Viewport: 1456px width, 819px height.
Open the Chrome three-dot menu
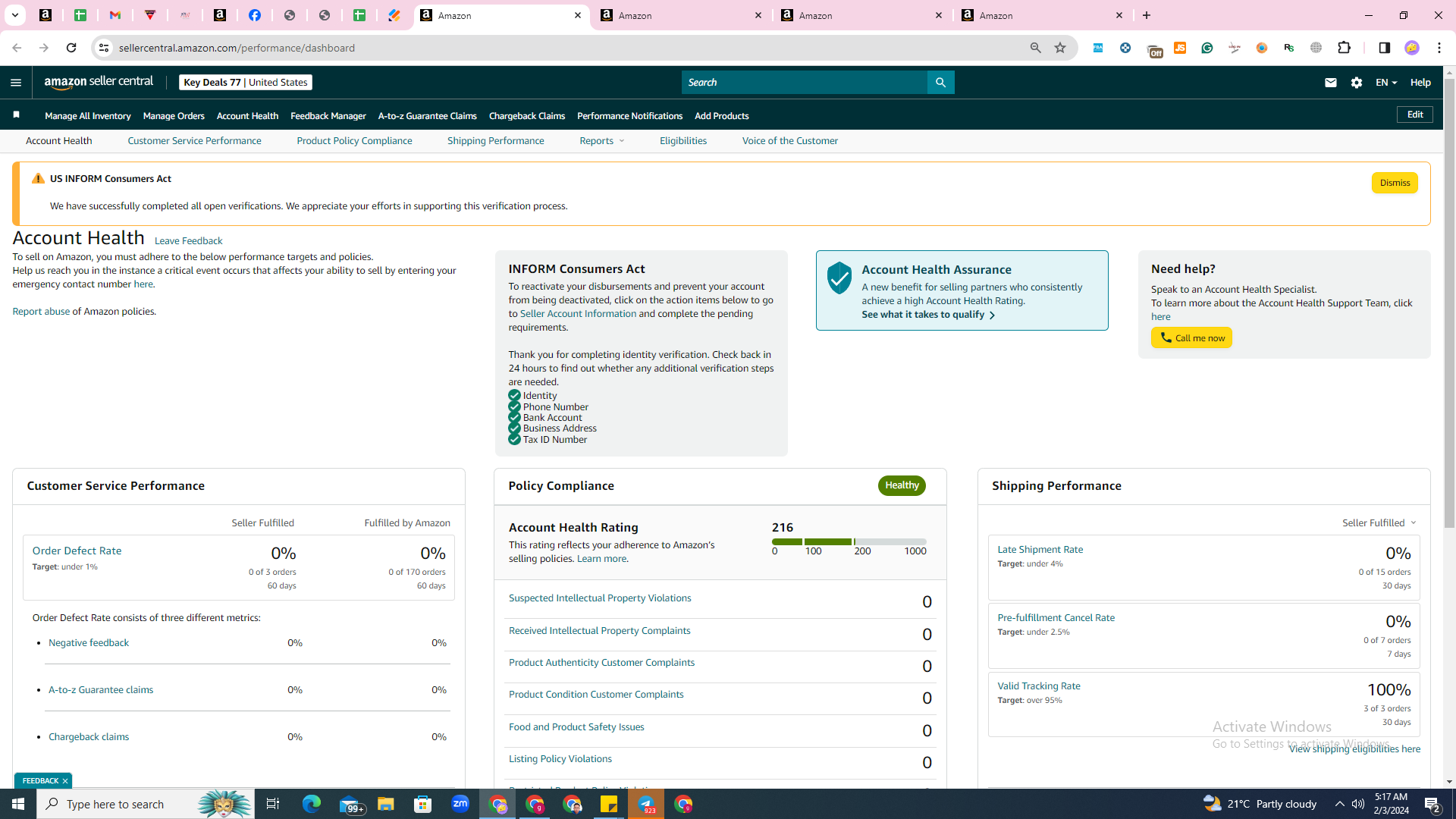point(1439,48)
